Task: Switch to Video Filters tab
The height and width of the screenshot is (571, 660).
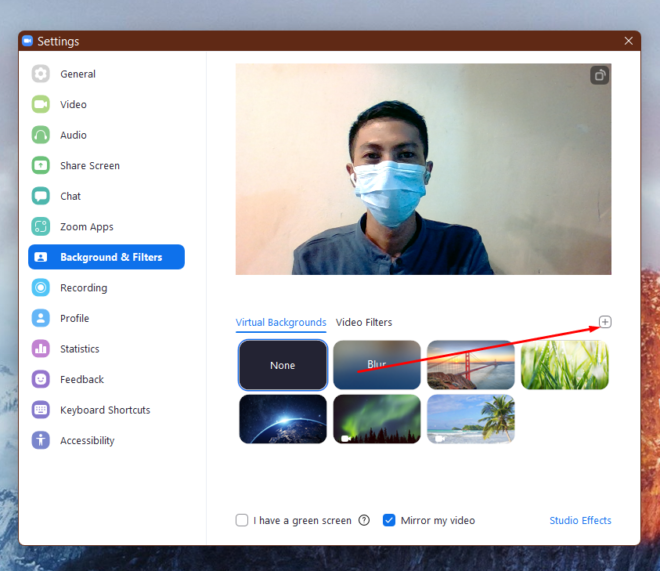Action: point(364,322)
